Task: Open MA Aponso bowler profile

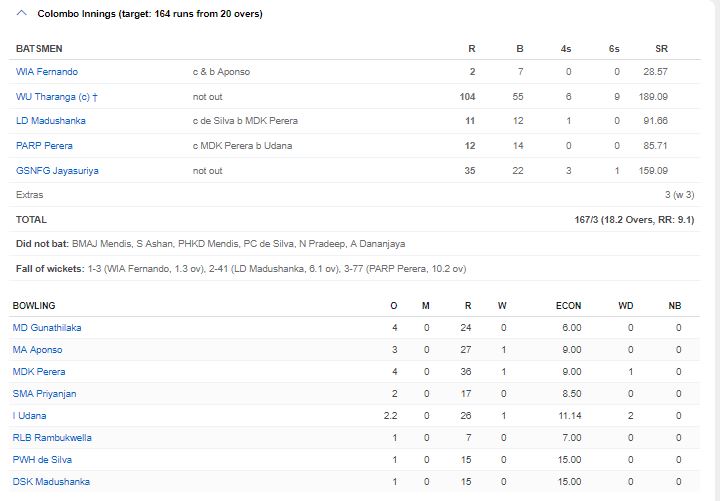Action: [37, 350]
